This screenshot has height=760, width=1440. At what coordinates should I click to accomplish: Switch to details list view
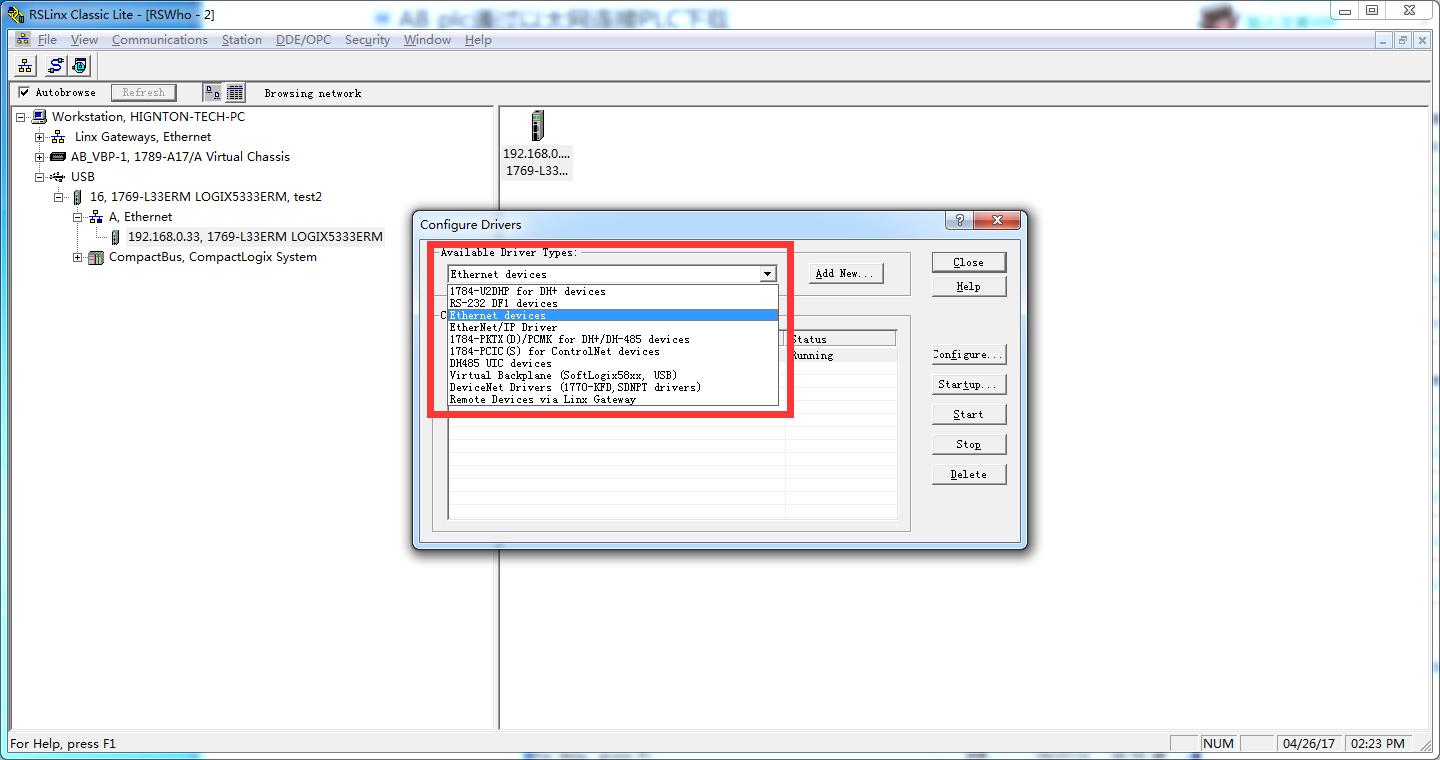point(235,93)
